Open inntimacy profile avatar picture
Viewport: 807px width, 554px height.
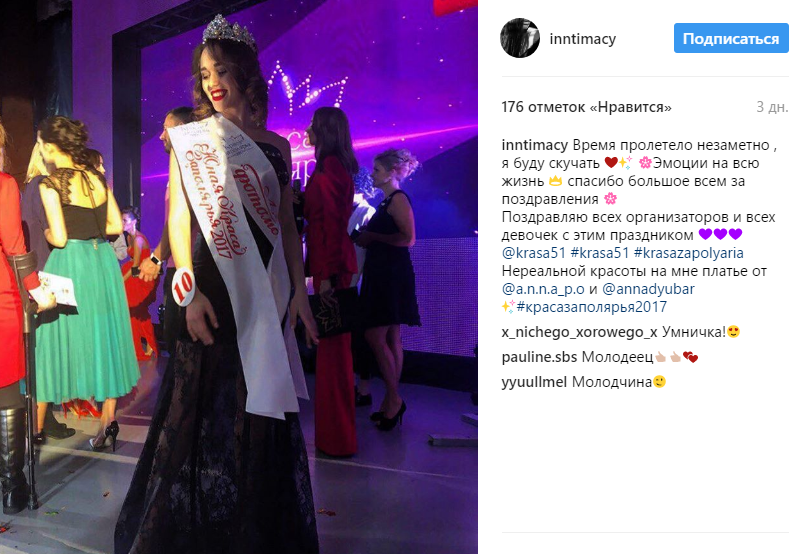(x=520, y=38)
